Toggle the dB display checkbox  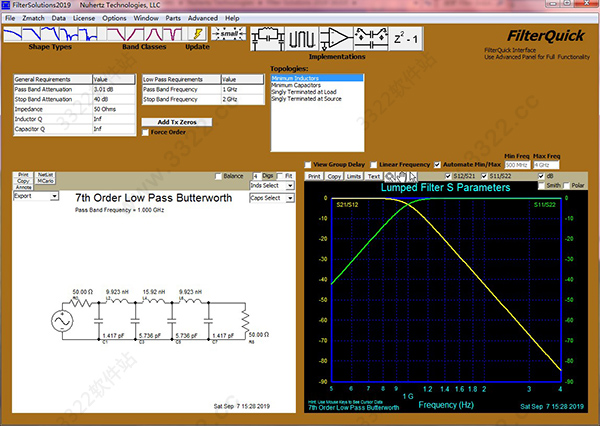click(541, 176)
